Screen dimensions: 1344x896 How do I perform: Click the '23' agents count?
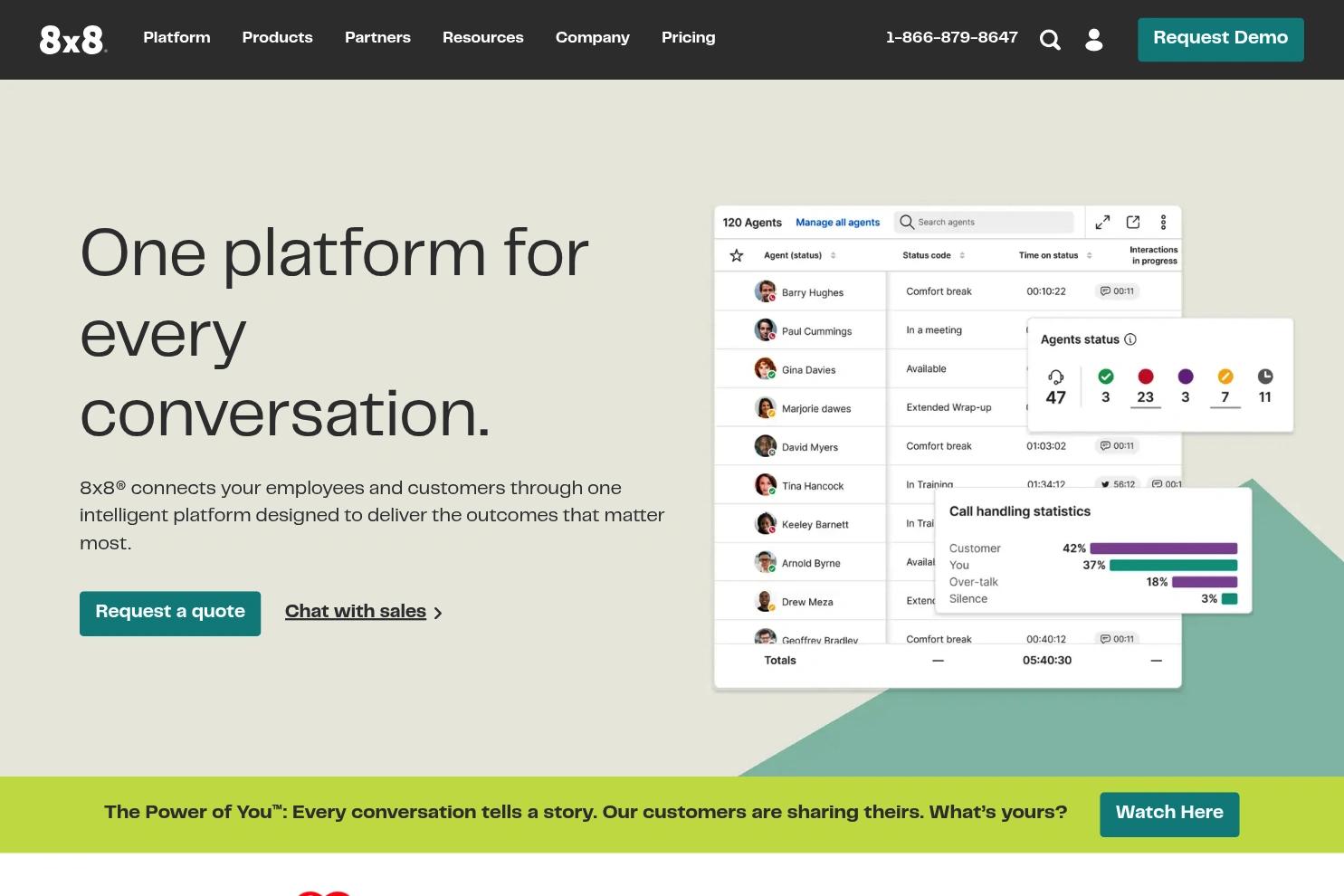tap(1146, 397)
